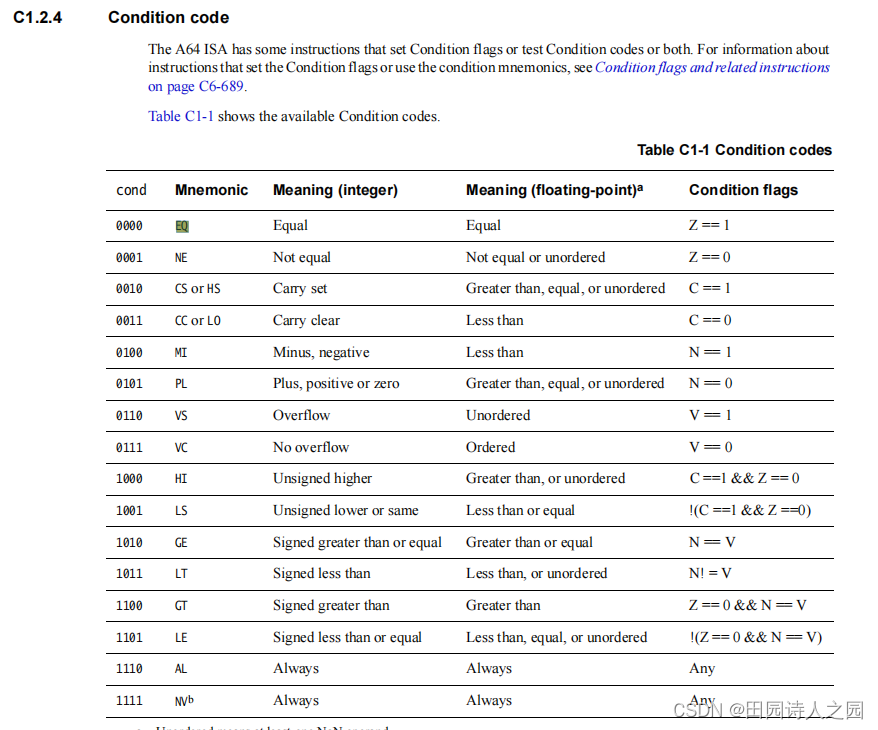This screenshot has width=878, height=730.
Task: Click the HI mnemonic cell
Action: click(x=181, y=479)
